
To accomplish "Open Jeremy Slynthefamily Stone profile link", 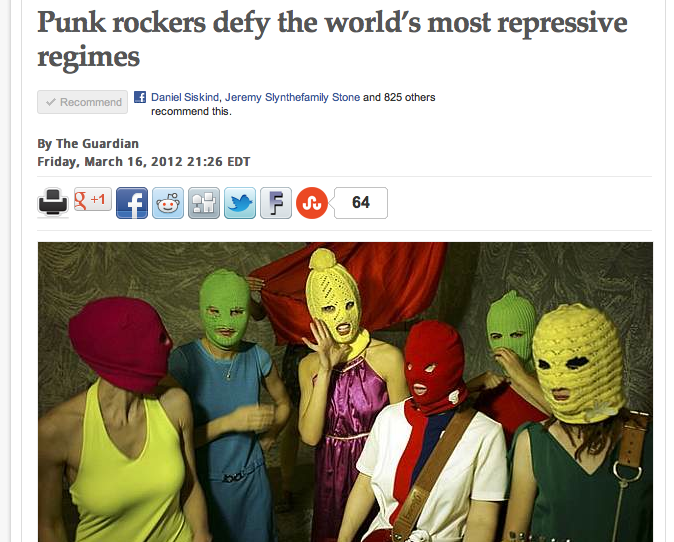I will [x=292, y=98].
